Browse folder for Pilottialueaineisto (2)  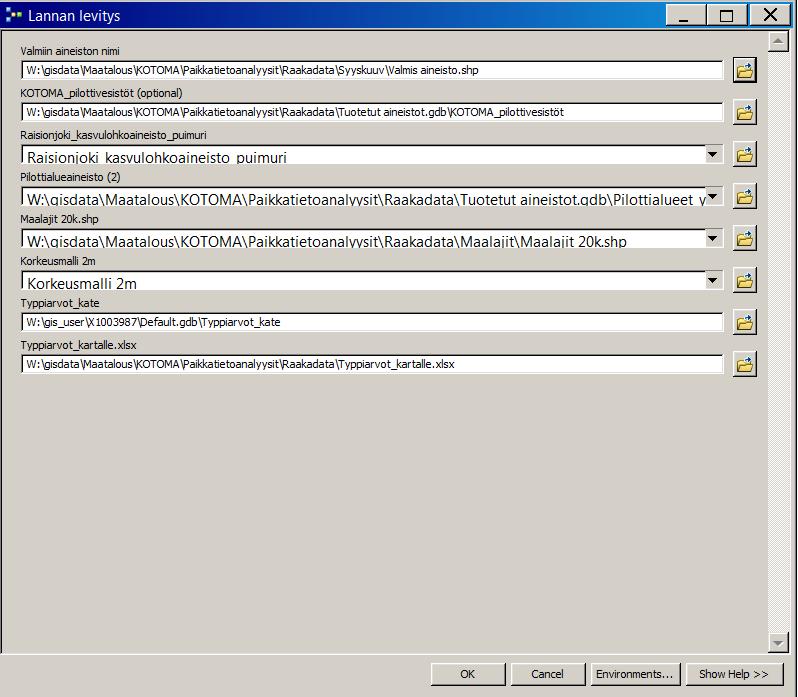point(745,196)
